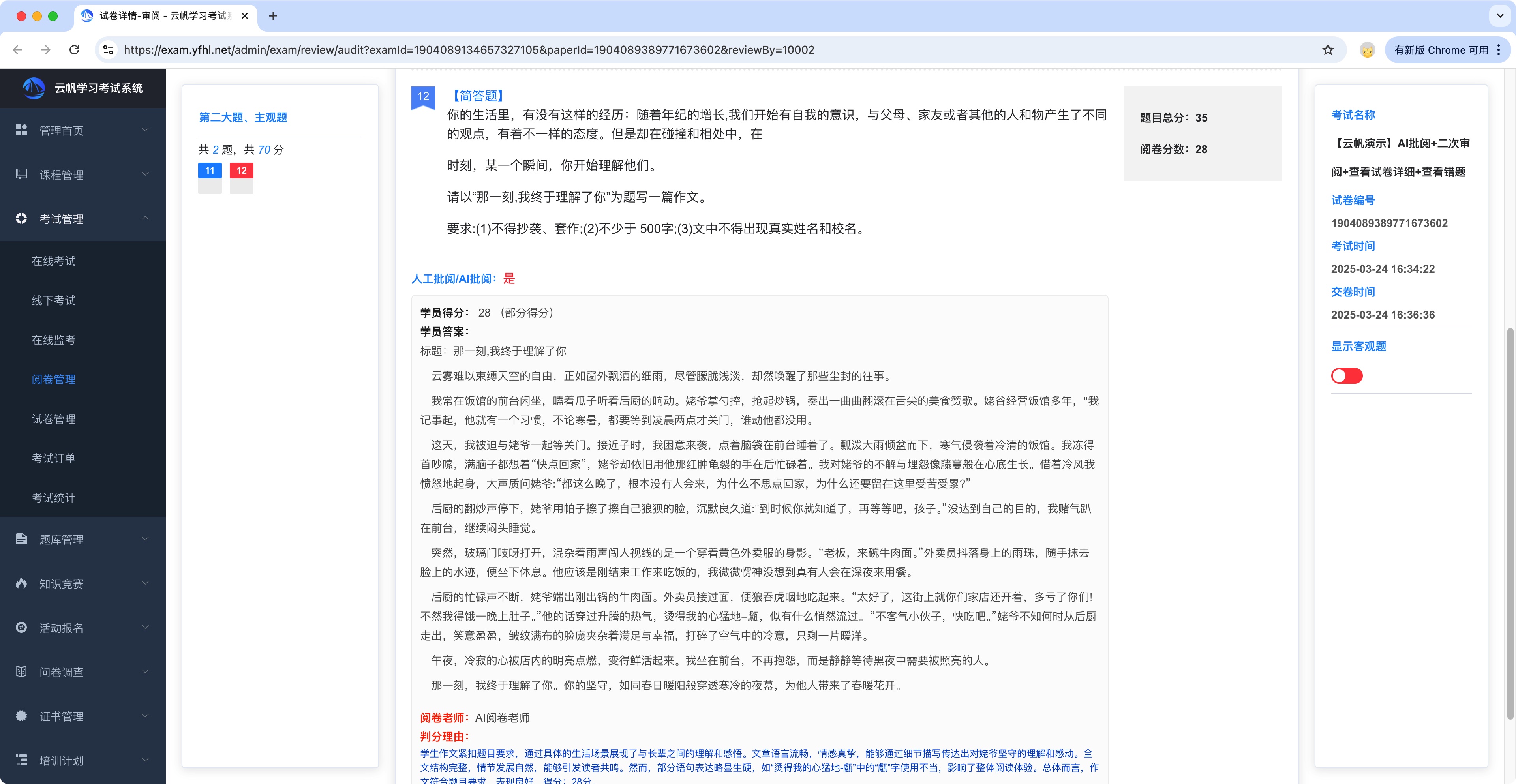Open the 管理首页 dashboard icon
Screen dimensions: 1516x784
tap(21, 129)
